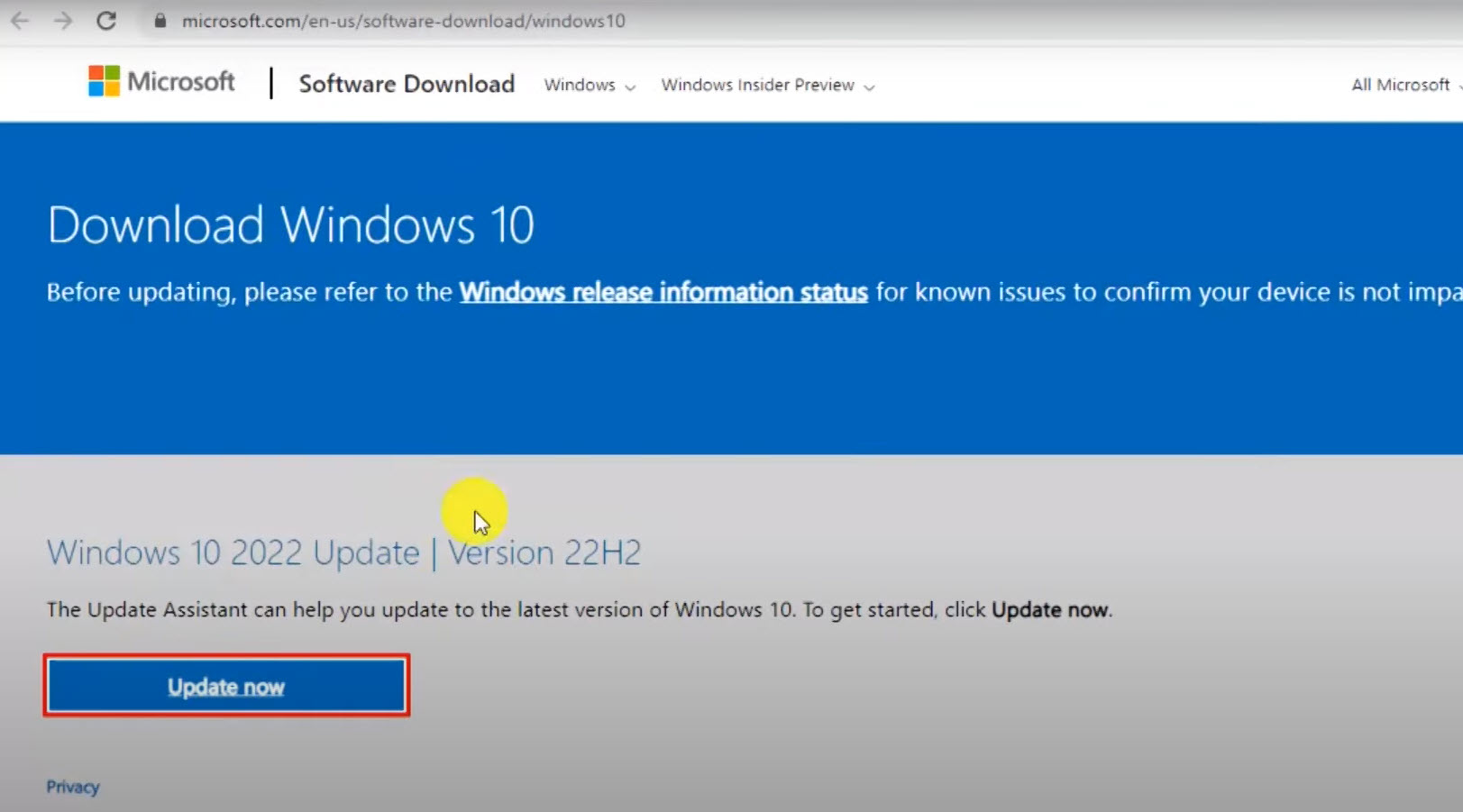Select the address bar URL
The width and height of the screenshot is (1463, 812).
pyautogui.click(x=403, y=21)
